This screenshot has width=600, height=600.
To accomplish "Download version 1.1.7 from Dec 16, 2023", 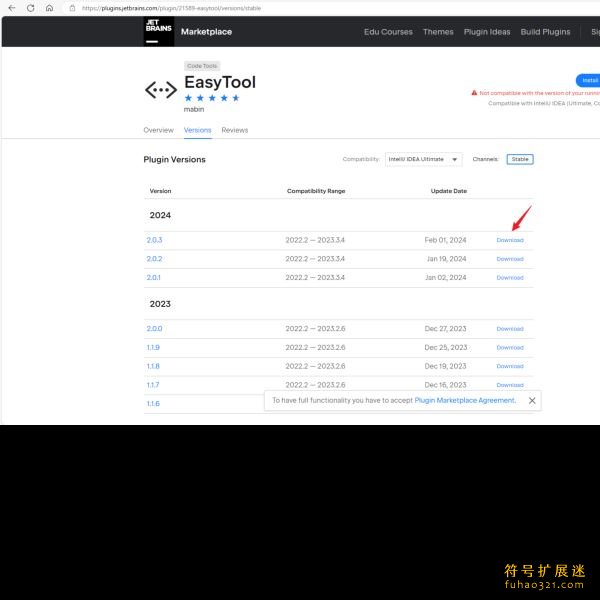I will tap(510, 385).
